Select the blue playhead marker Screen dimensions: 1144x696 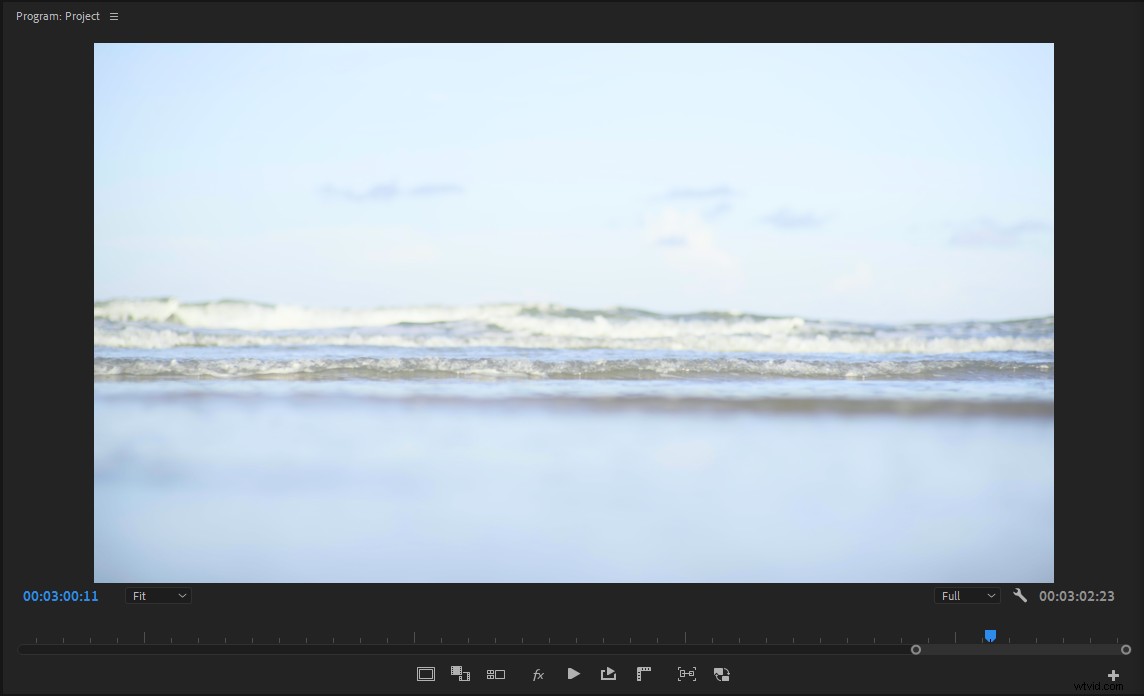(990, 635)
